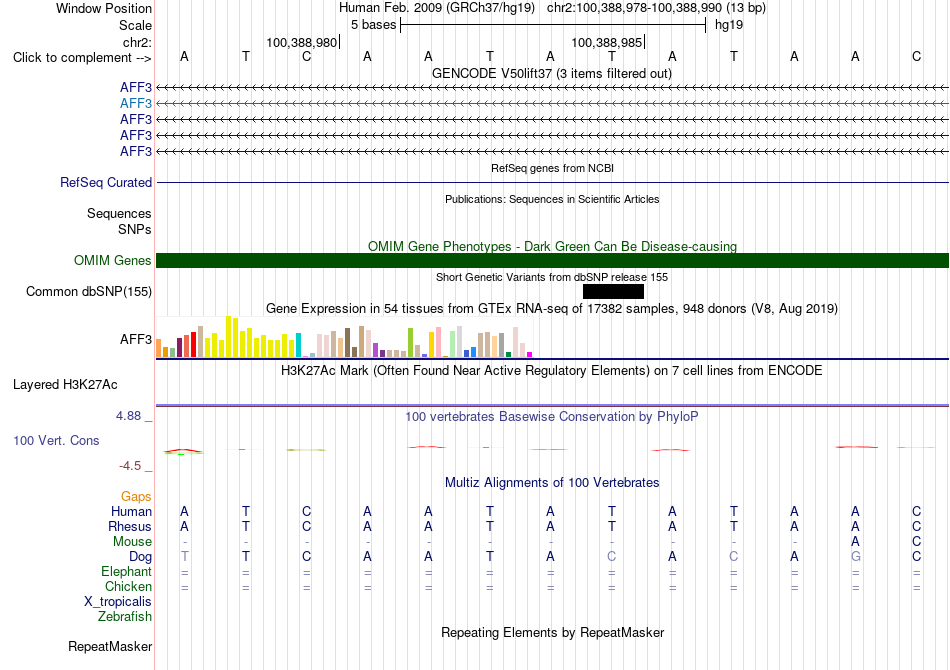
Task: Open Publications: Sequences in Scientific Articles title
Action: 552,199
